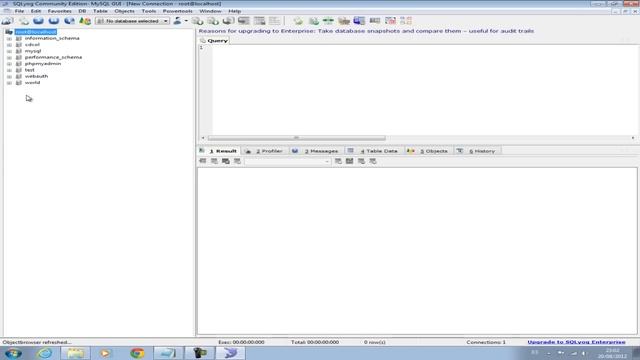Click the database icon beside mysql
The width and height of the screenshot is (640, 360).
pyautogui.click(x=19, y=51)
